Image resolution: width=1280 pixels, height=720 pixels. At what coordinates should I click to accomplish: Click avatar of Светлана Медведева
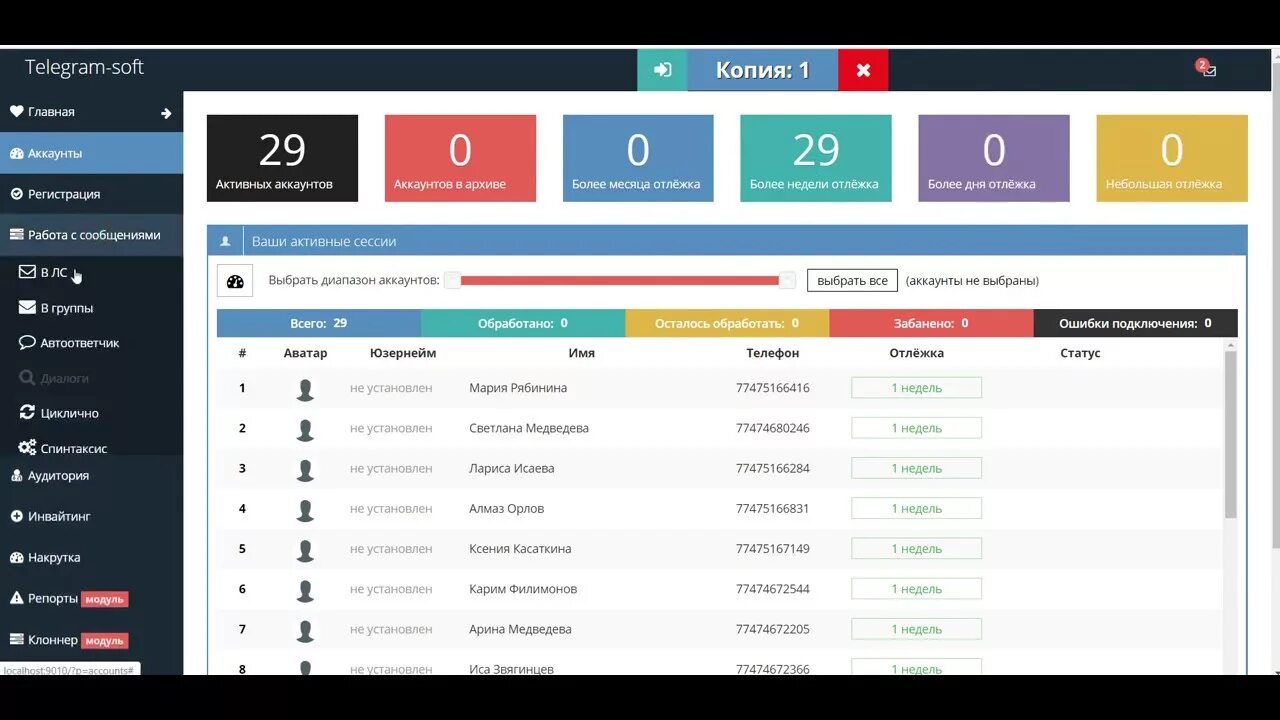(x=305, y=429)
